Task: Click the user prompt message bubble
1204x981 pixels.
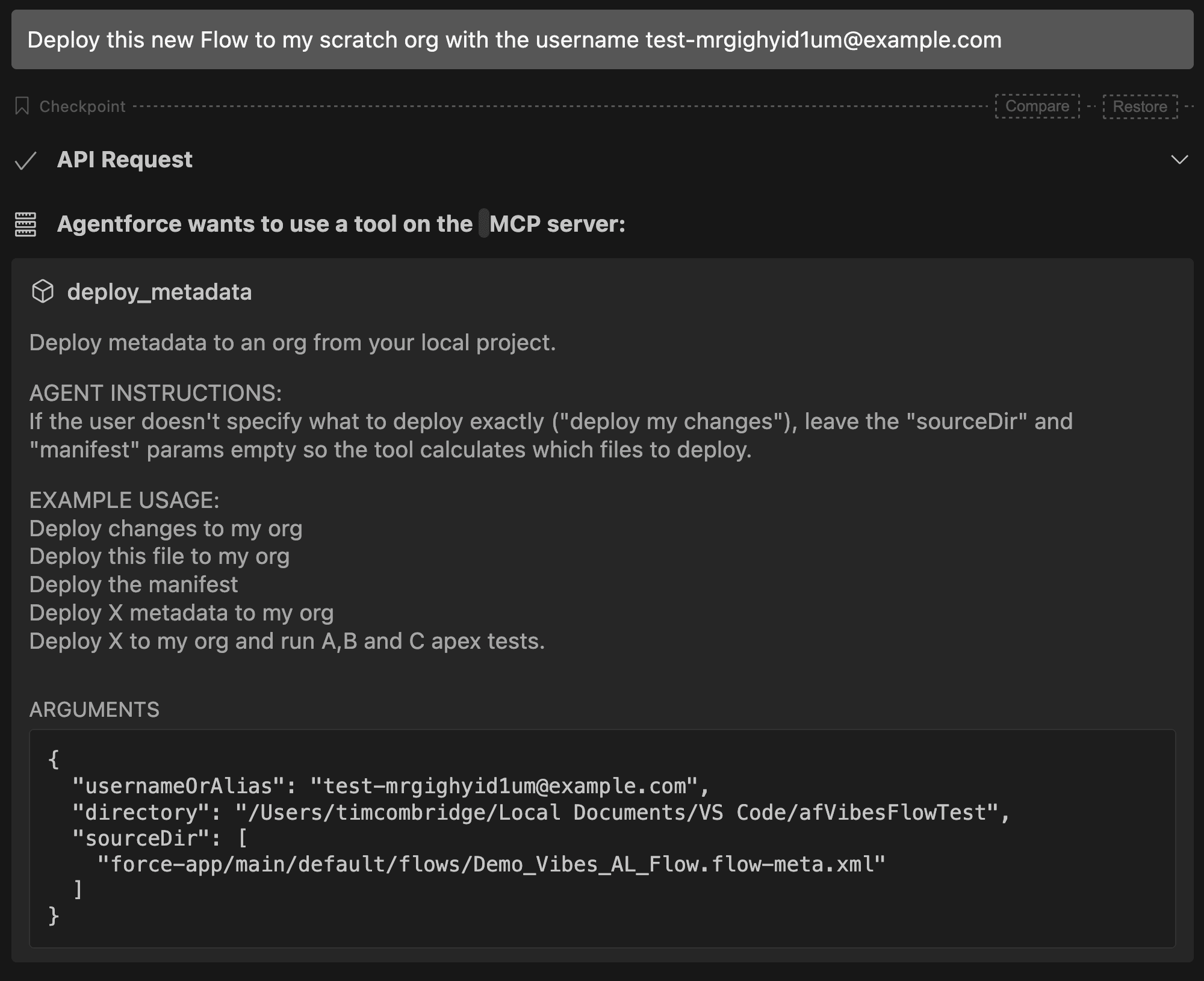Action: click(602, 40)
